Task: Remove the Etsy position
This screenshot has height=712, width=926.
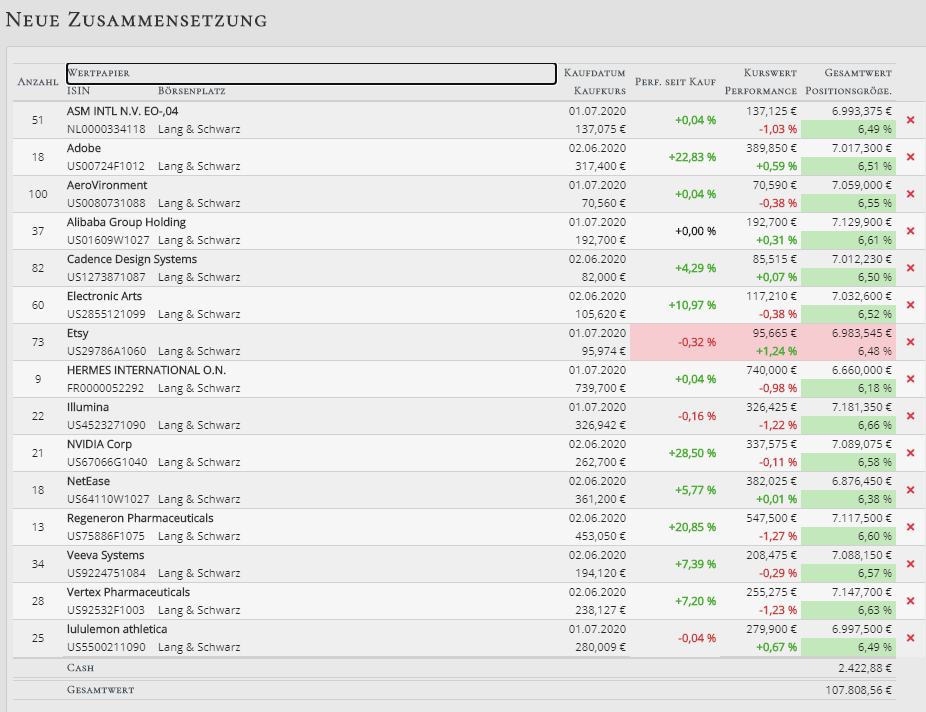Action: [x=910, y=342]
